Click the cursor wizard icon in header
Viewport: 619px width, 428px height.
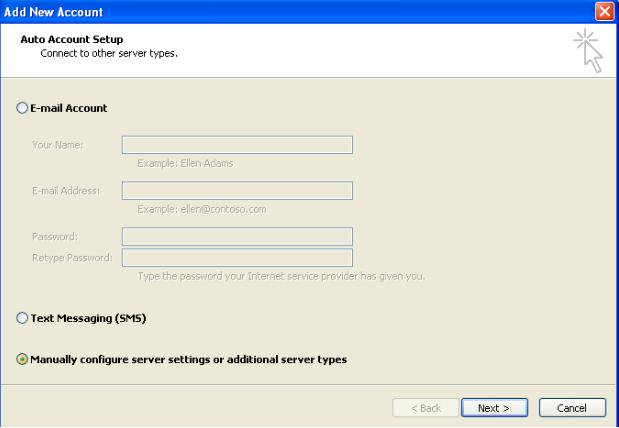click(589, 51)
